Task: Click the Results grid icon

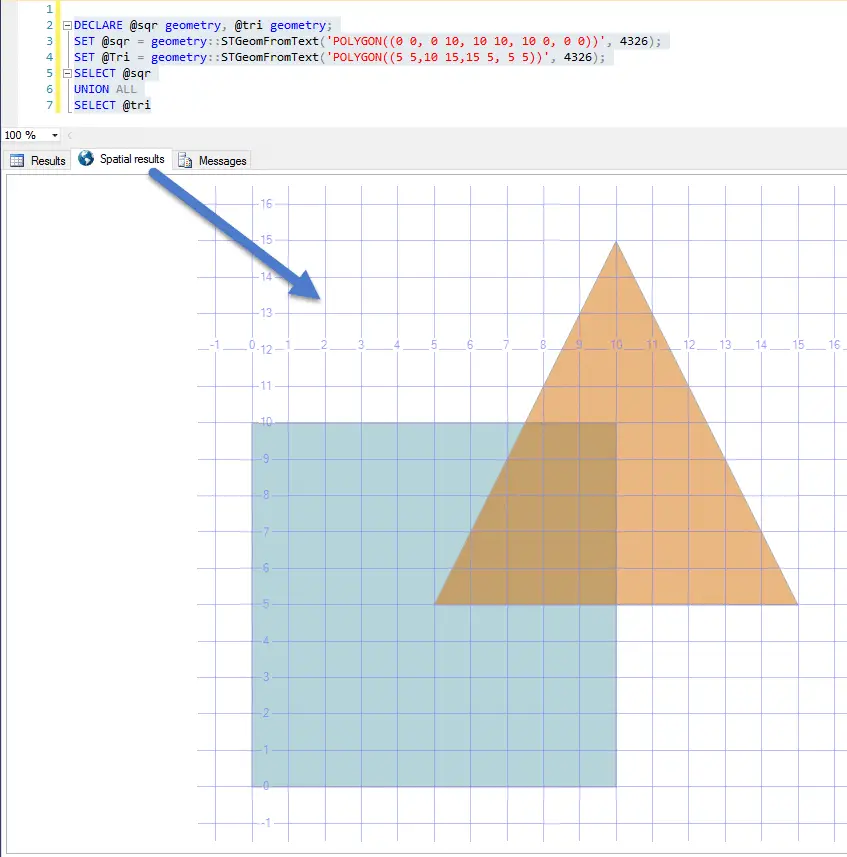Action: pyautogui.click(x=17, y=160)
